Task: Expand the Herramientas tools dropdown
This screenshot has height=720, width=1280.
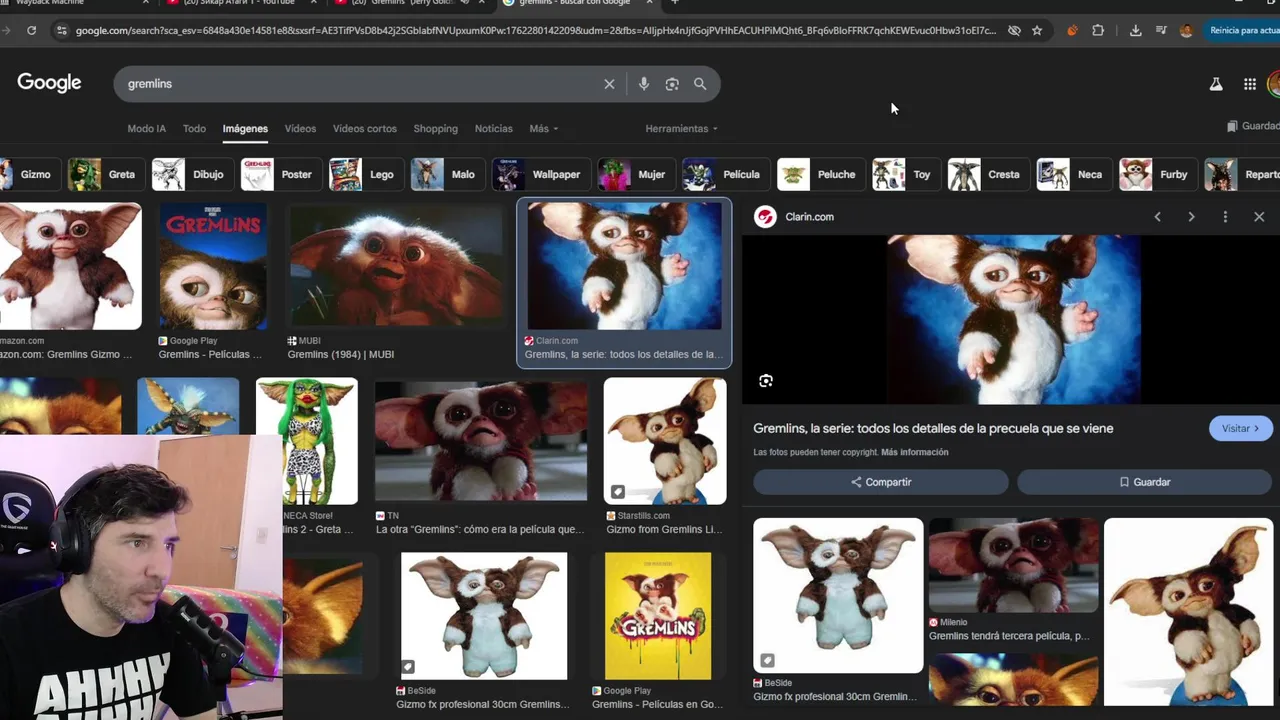Action: pyautogui.click(x=682, y=129)
